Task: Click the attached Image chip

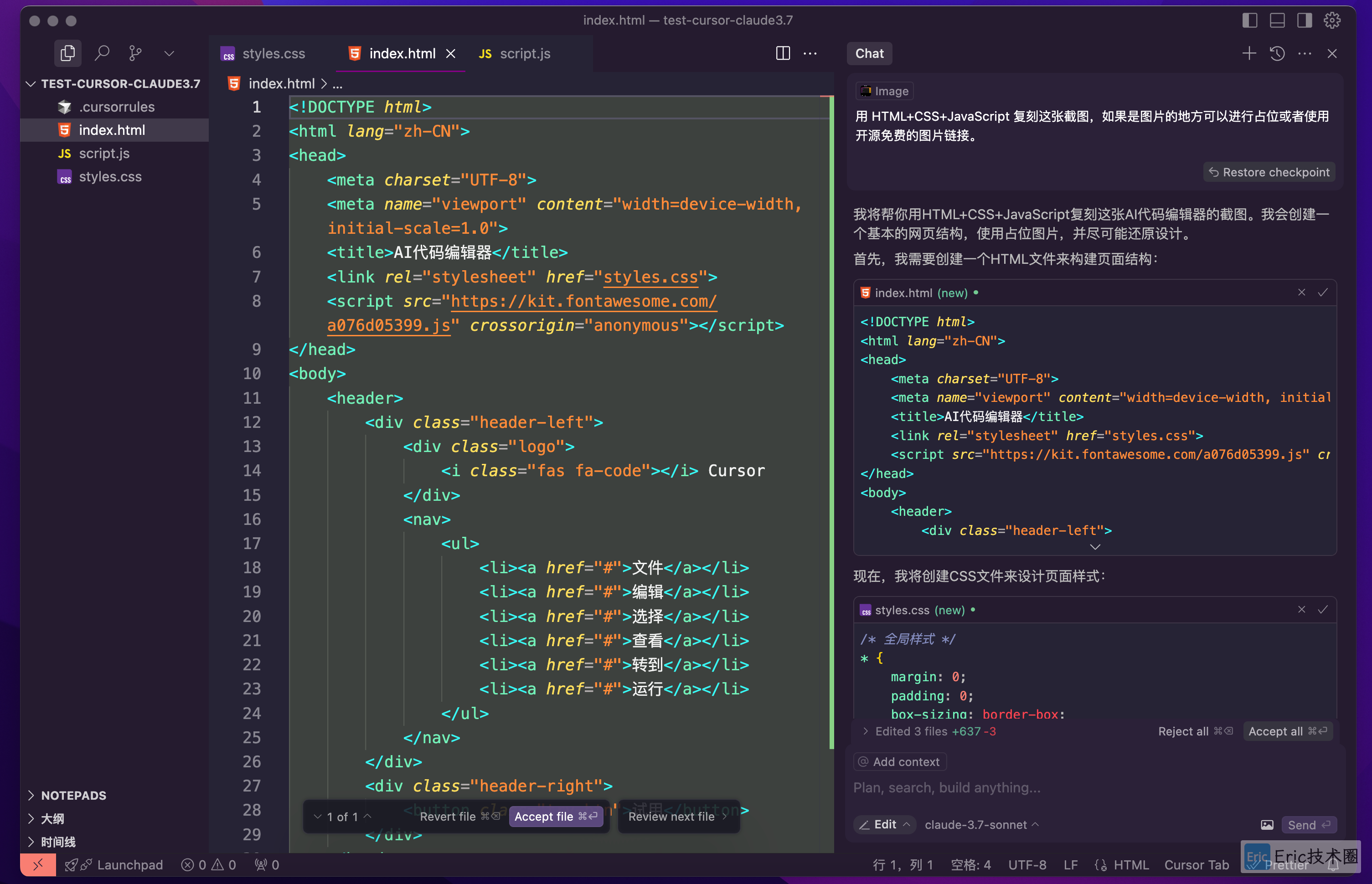Action: [884, 91]
